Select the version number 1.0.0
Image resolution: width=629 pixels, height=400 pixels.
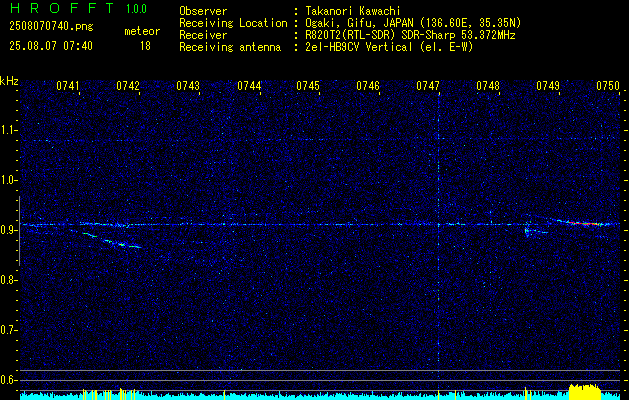[136, 9]
